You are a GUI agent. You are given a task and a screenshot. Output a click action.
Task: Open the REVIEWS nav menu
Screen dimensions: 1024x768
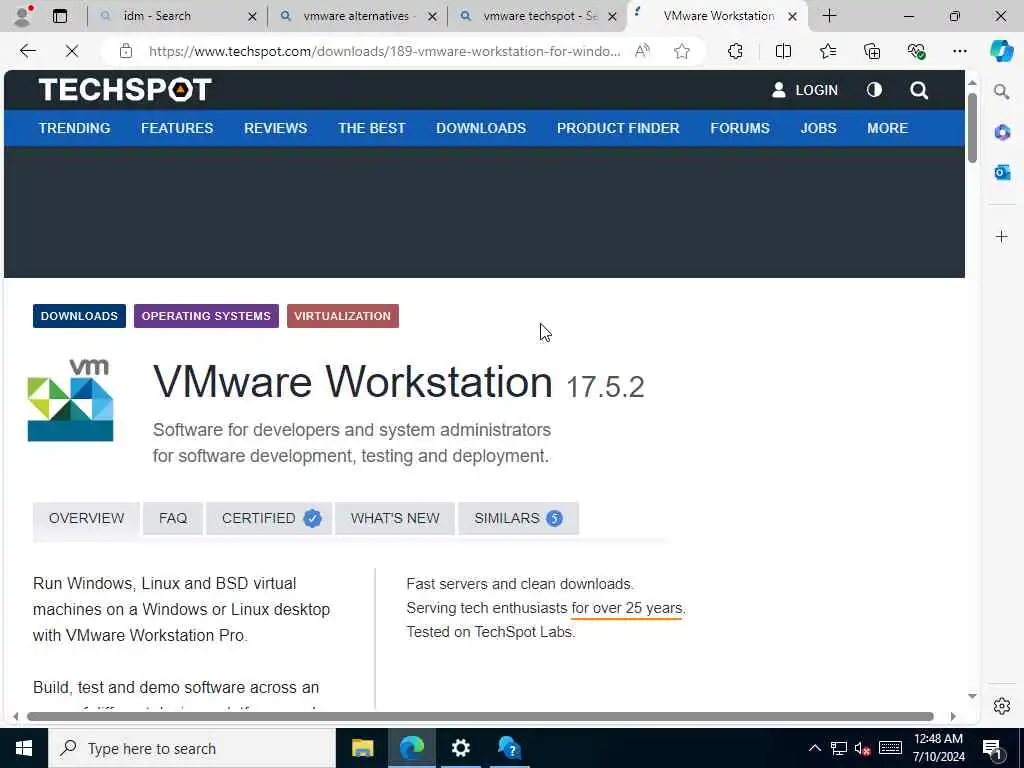[x=276, y=128]
